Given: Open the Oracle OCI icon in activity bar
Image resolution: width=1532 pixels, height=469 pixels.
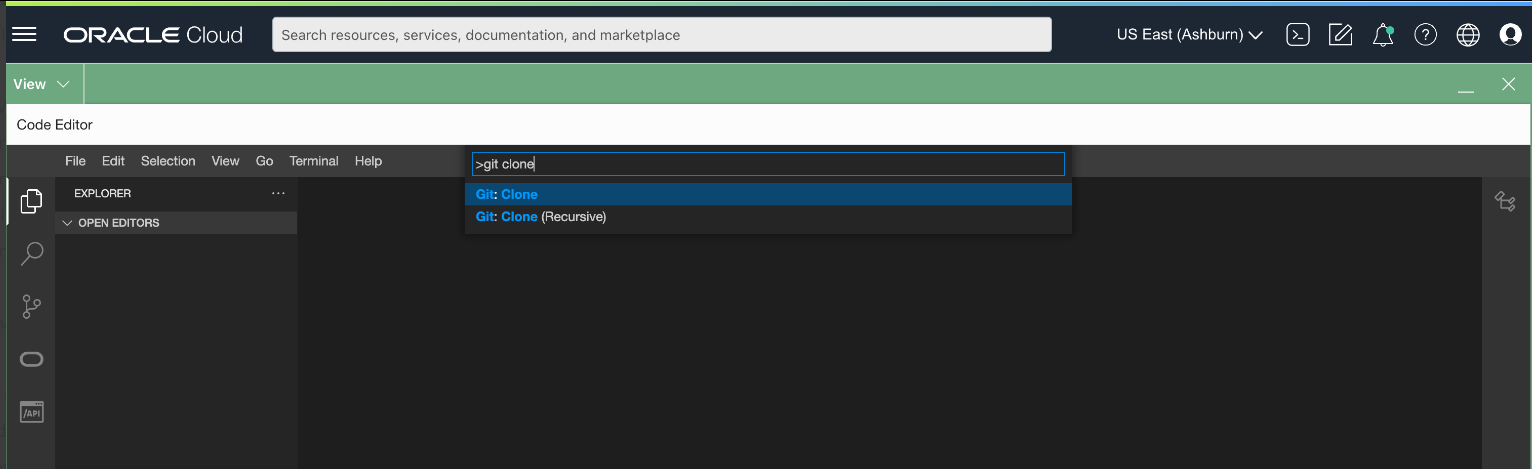Looking at the screenshot, I should tap(31, 359).
